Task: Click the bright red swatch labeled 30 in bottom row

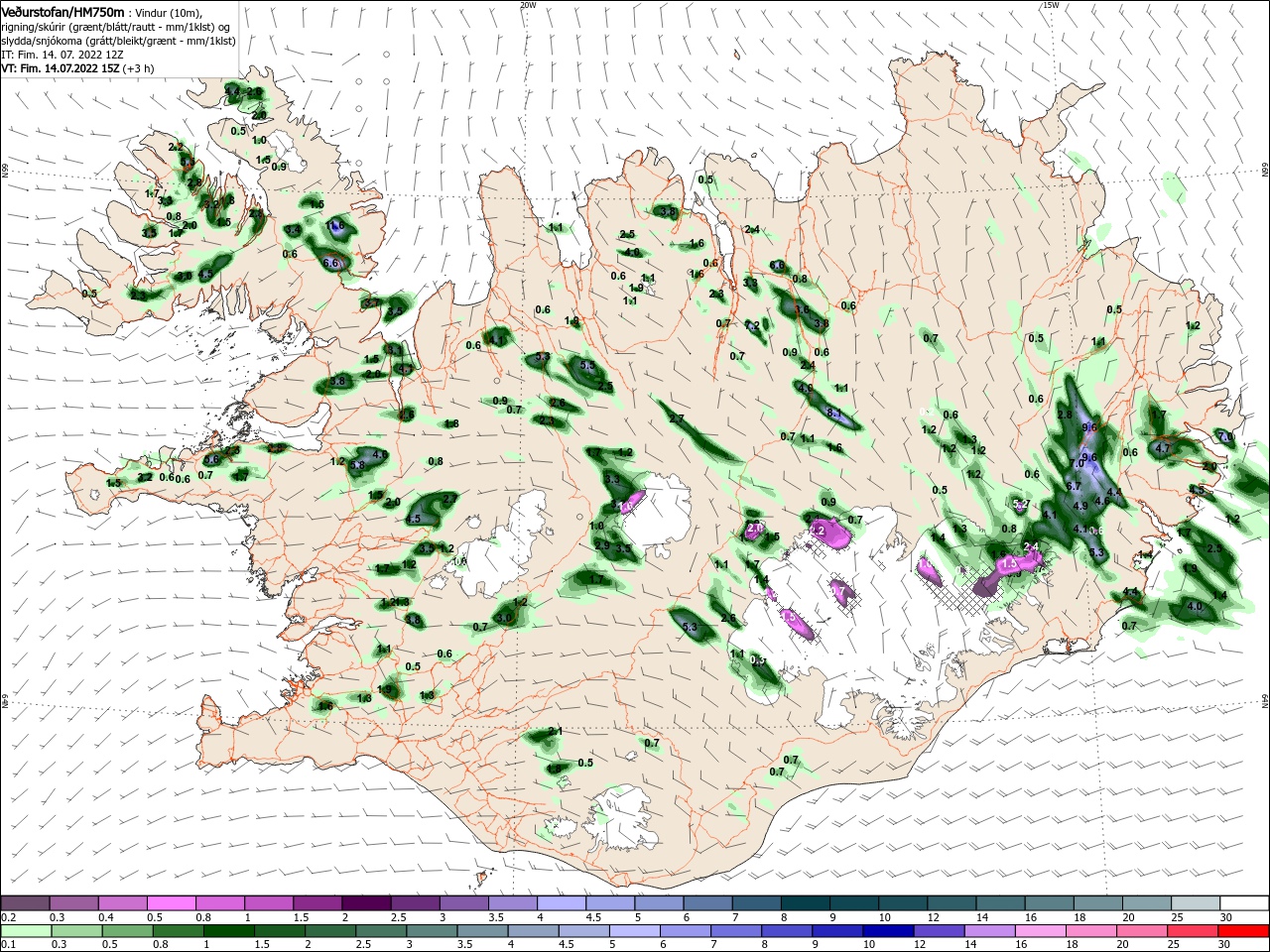Action: coord(1244,931)
